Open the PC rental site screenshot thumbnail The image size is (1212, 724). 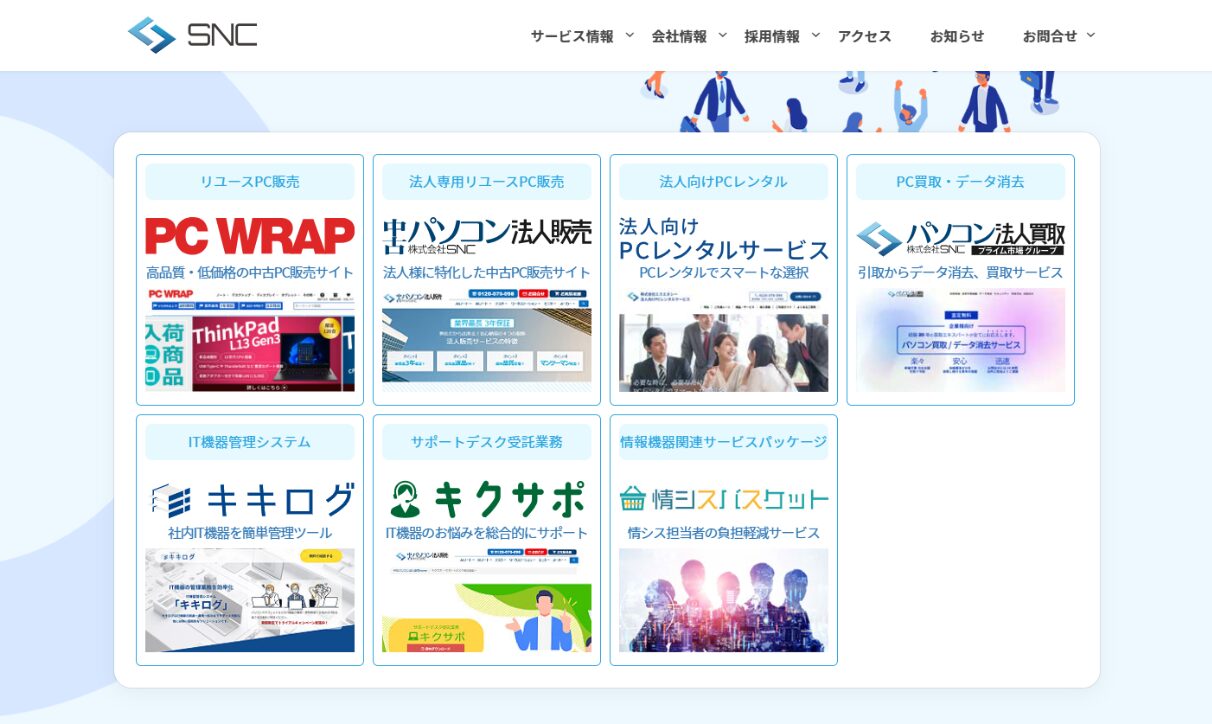724,340
